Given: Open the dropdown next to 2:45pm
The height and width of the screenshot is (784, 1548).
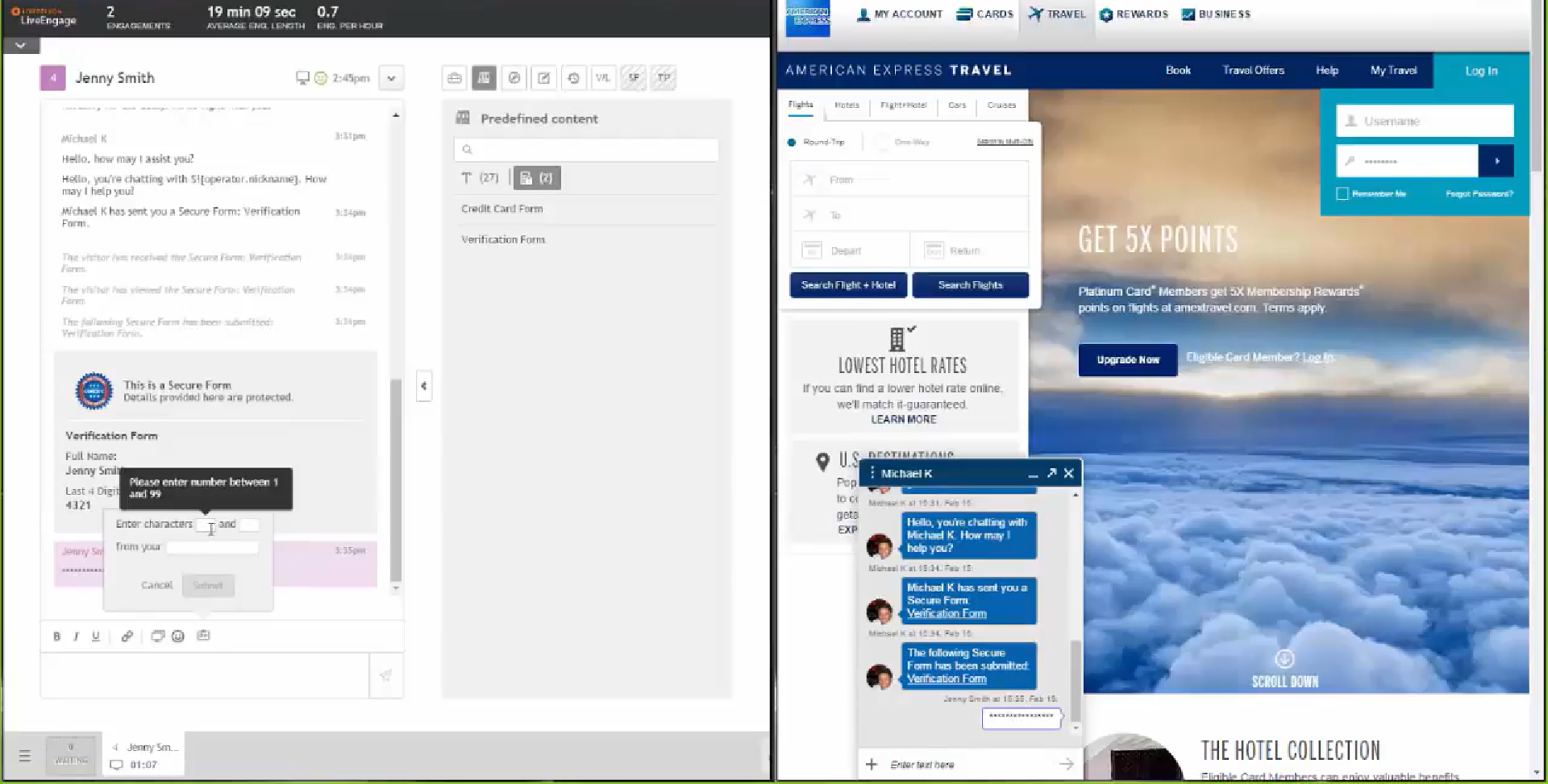Looking at the screenshot, I should pos(391,78).
